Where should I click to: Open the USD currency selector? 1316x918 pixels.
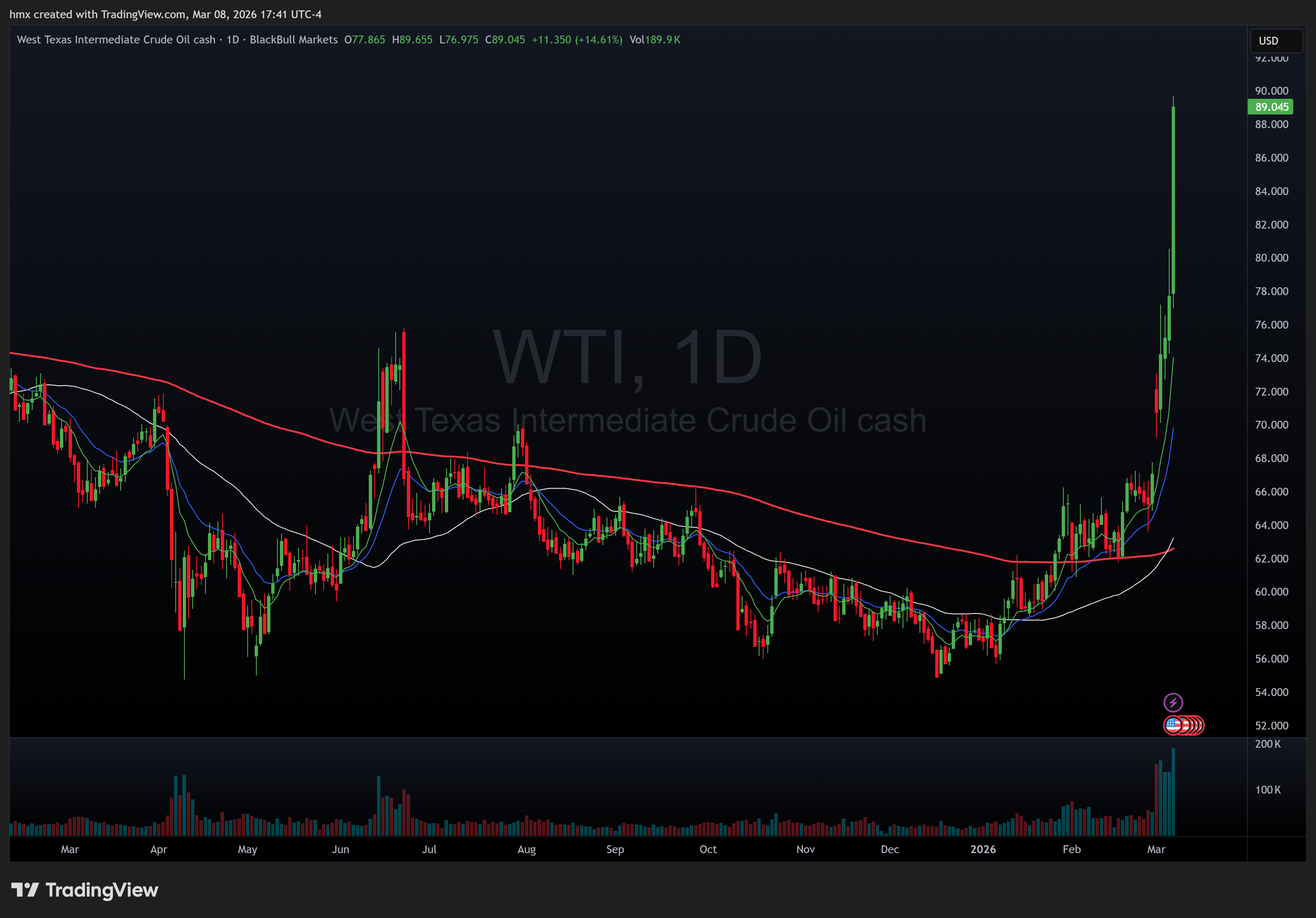(1275, 41)
